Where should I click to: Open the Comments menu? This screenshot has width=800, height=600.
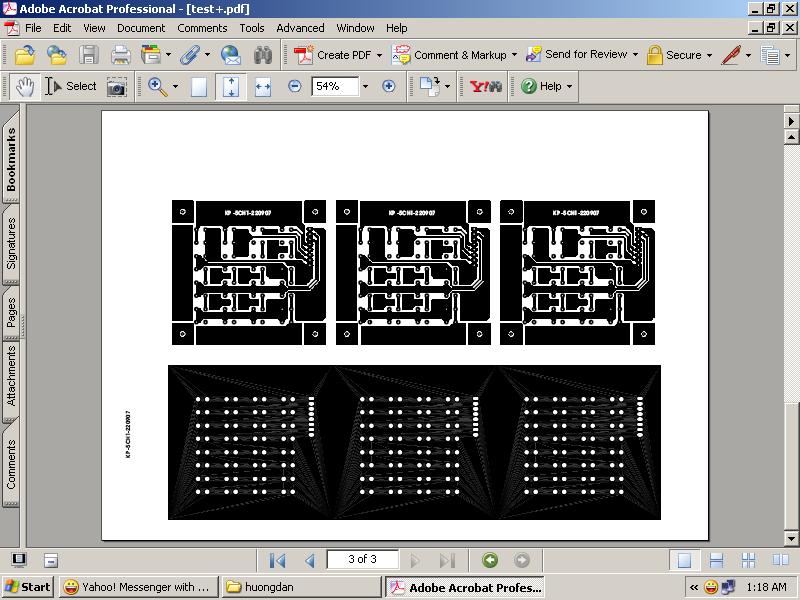[x=202, y=28]
